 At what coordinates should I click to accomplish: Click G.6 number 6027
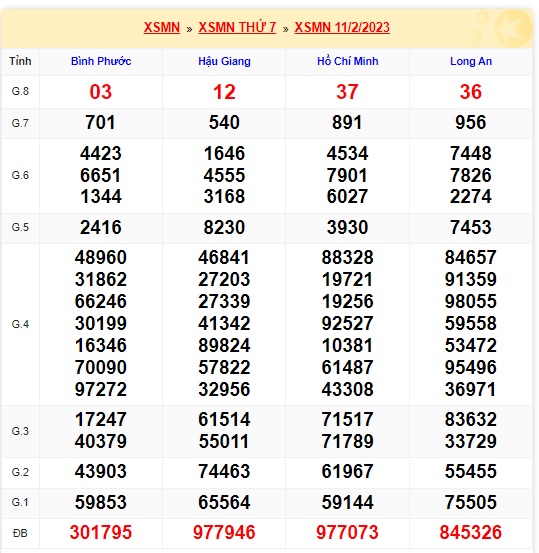click(347, 196)
